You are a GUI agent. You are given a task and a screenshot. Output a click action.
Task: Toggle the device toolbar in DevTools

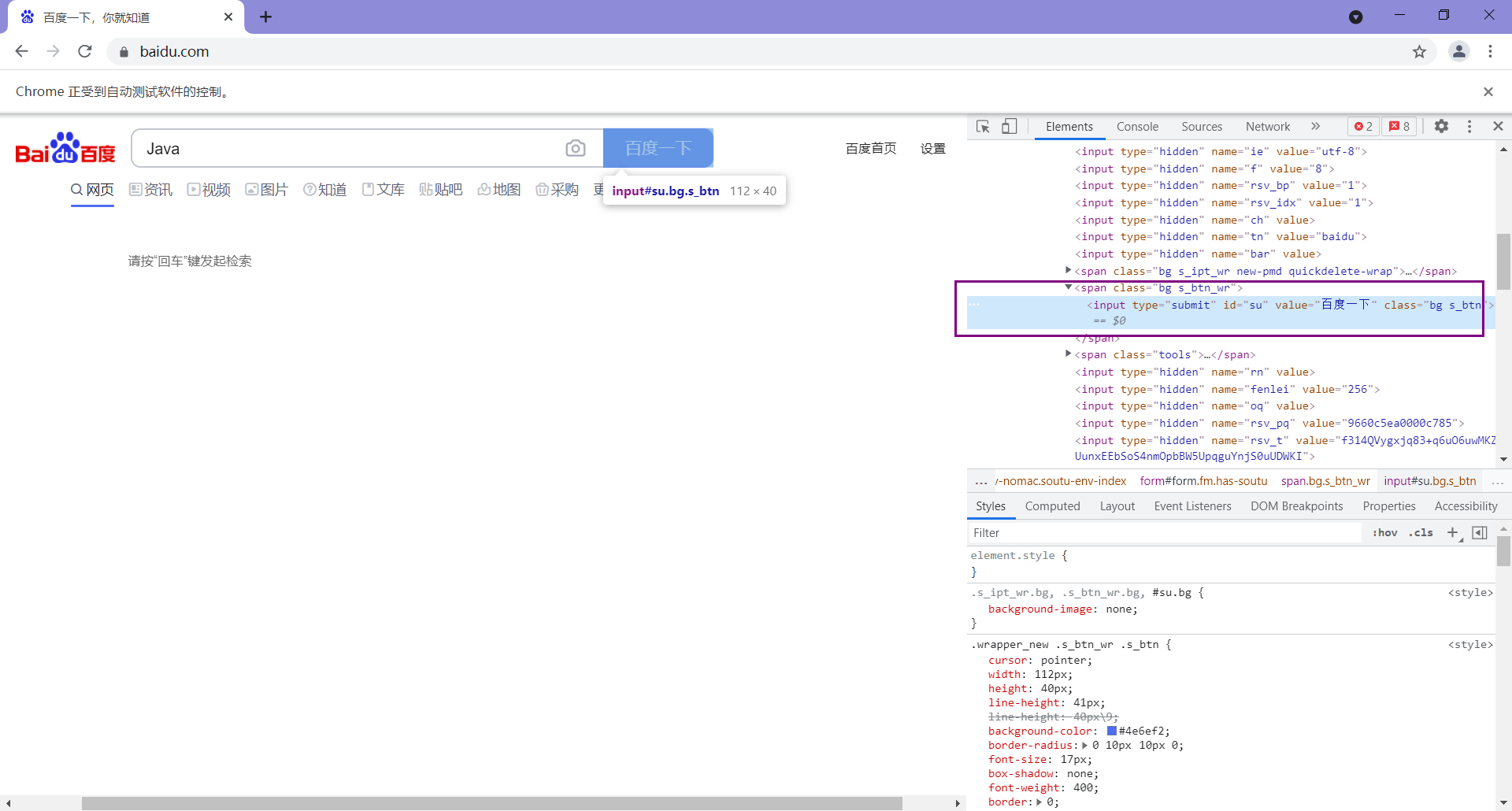[1009, 127]
